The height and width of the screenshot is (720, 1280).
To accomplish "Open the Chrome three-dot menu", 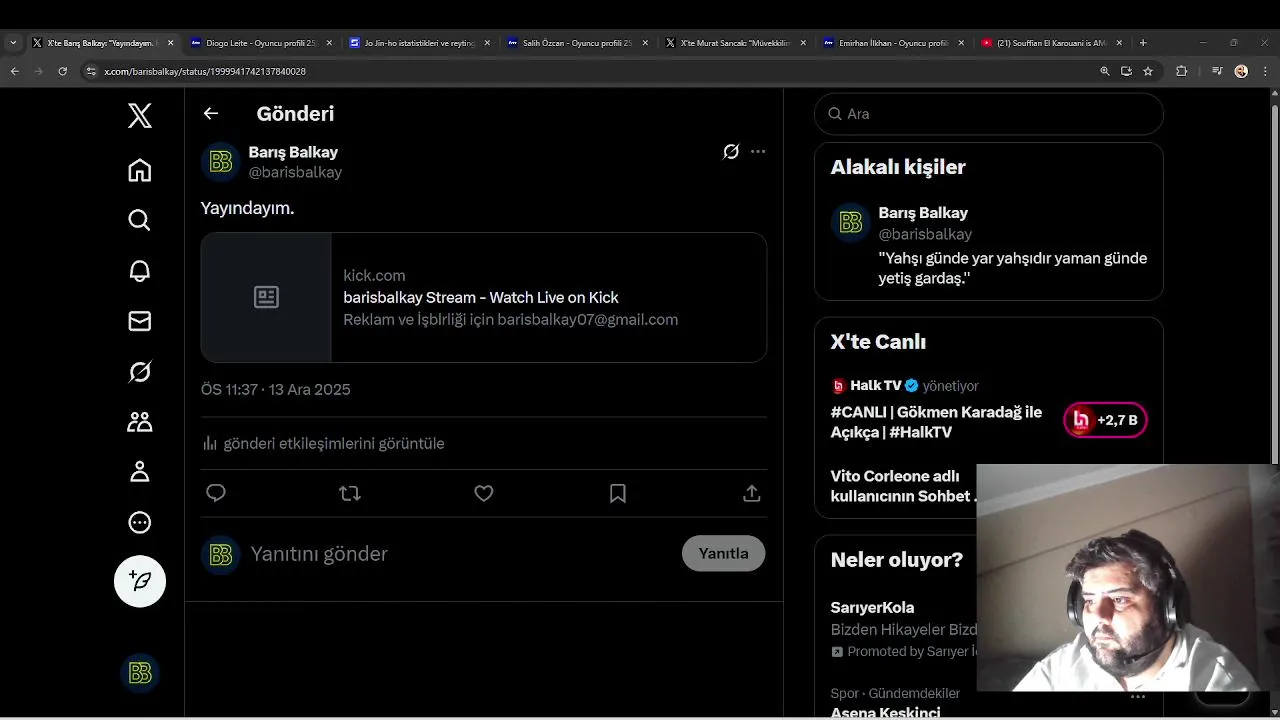I will 1265,71.
